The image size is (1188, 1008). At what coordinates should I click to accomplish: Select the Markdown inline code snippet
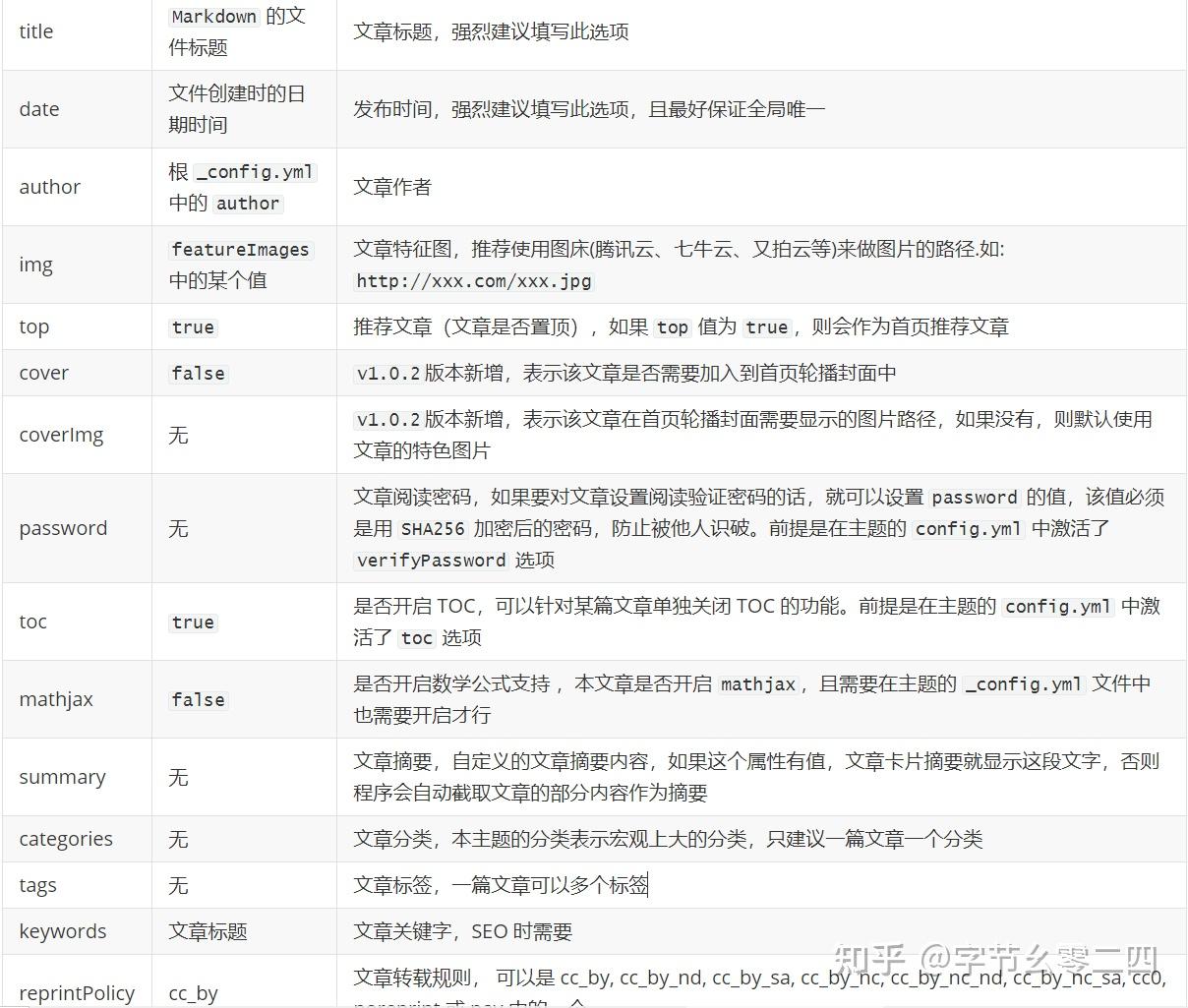coord(213,16)
